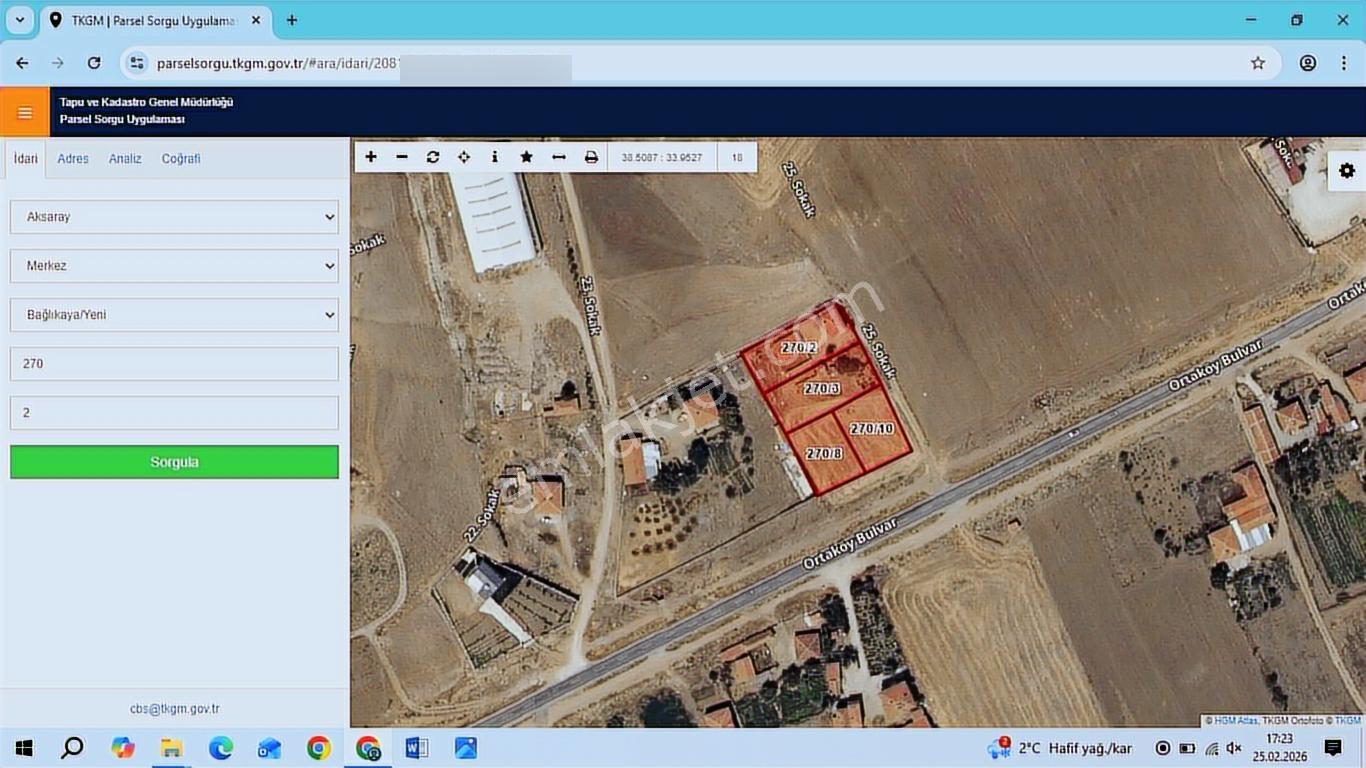Open Outlook from the taskbar
The image size is (1366, 768).
coord(269,748)
